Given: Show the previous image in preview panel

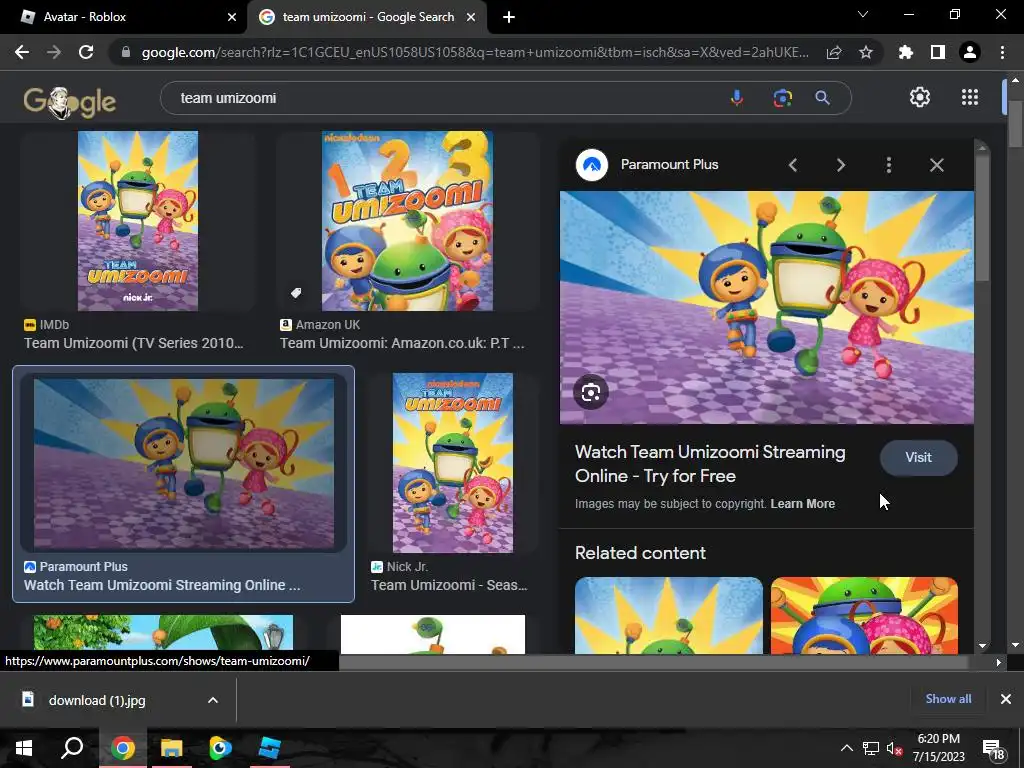Looking at the screenshot, I should tap(793, 165).
